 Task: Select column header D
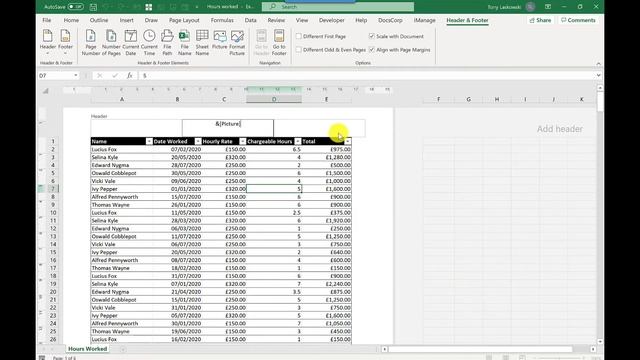[274, 99]
